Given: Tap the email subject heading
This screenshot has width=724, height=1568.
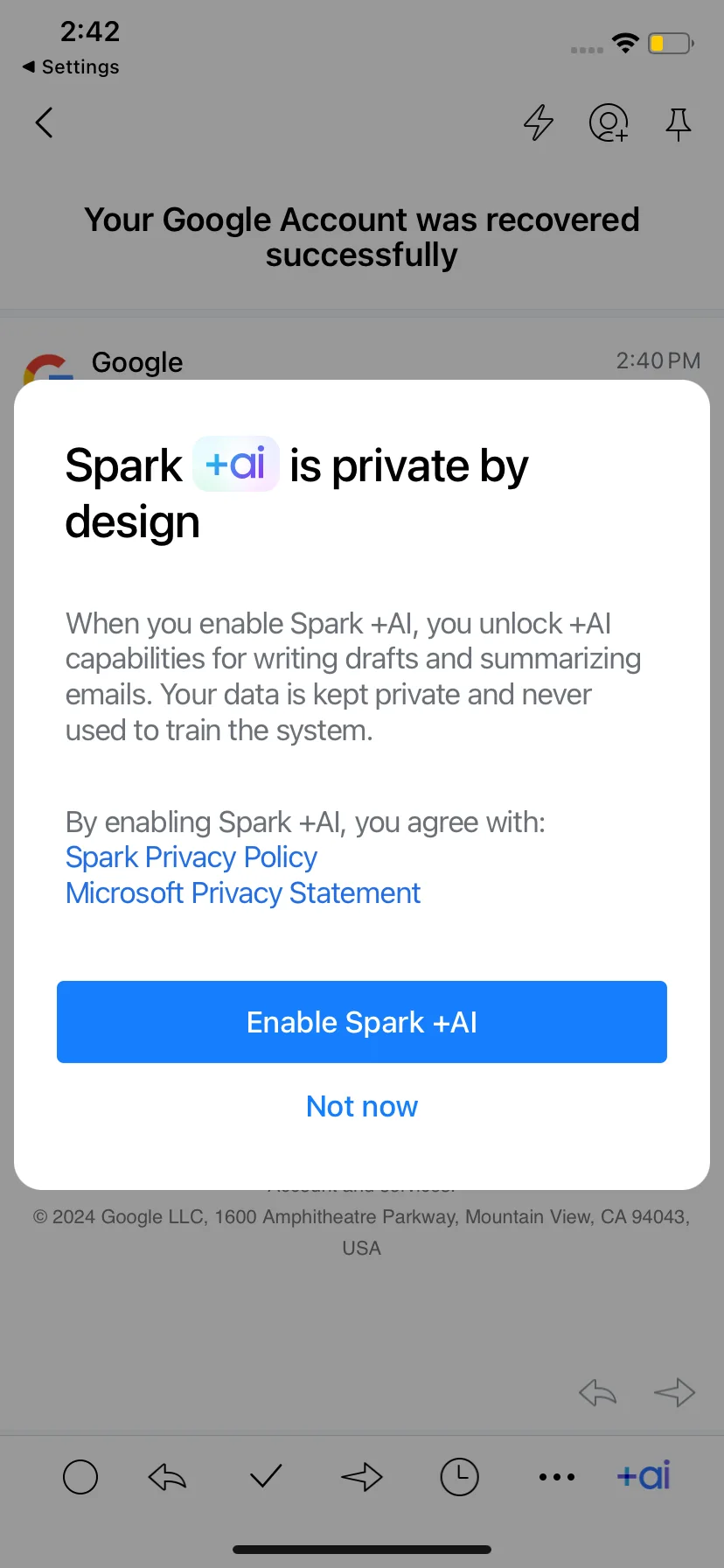Looking at the screenshot, I should click(362, 237).
